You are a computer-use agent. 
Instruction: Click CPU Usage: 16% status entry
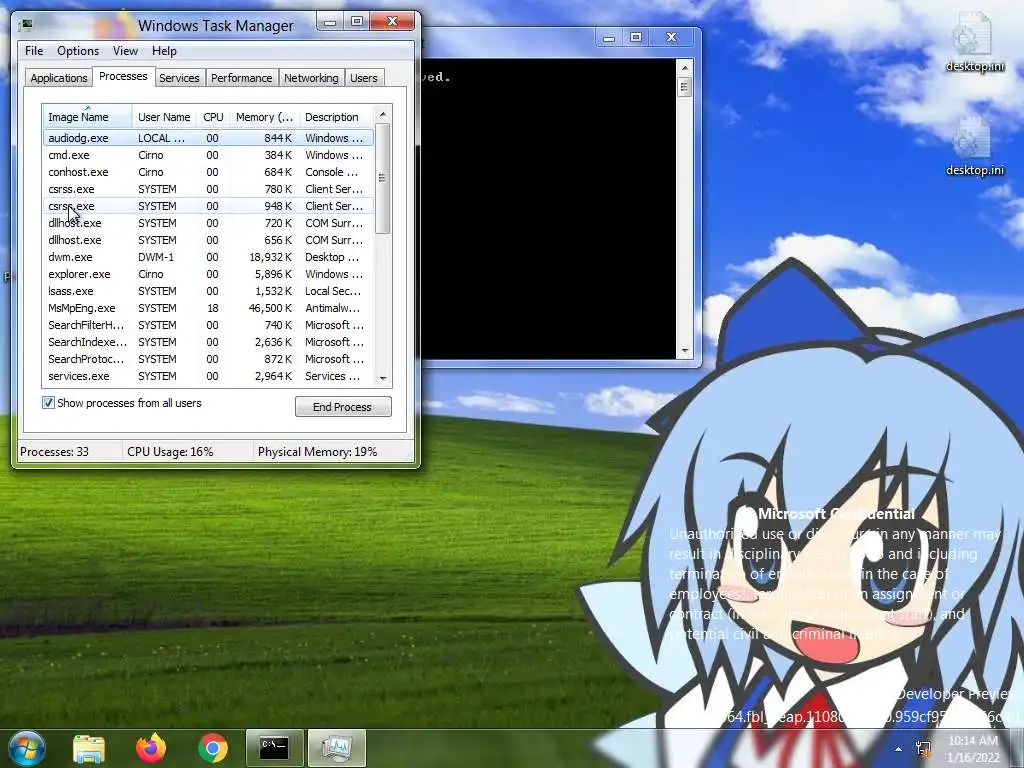pos(170,452)
